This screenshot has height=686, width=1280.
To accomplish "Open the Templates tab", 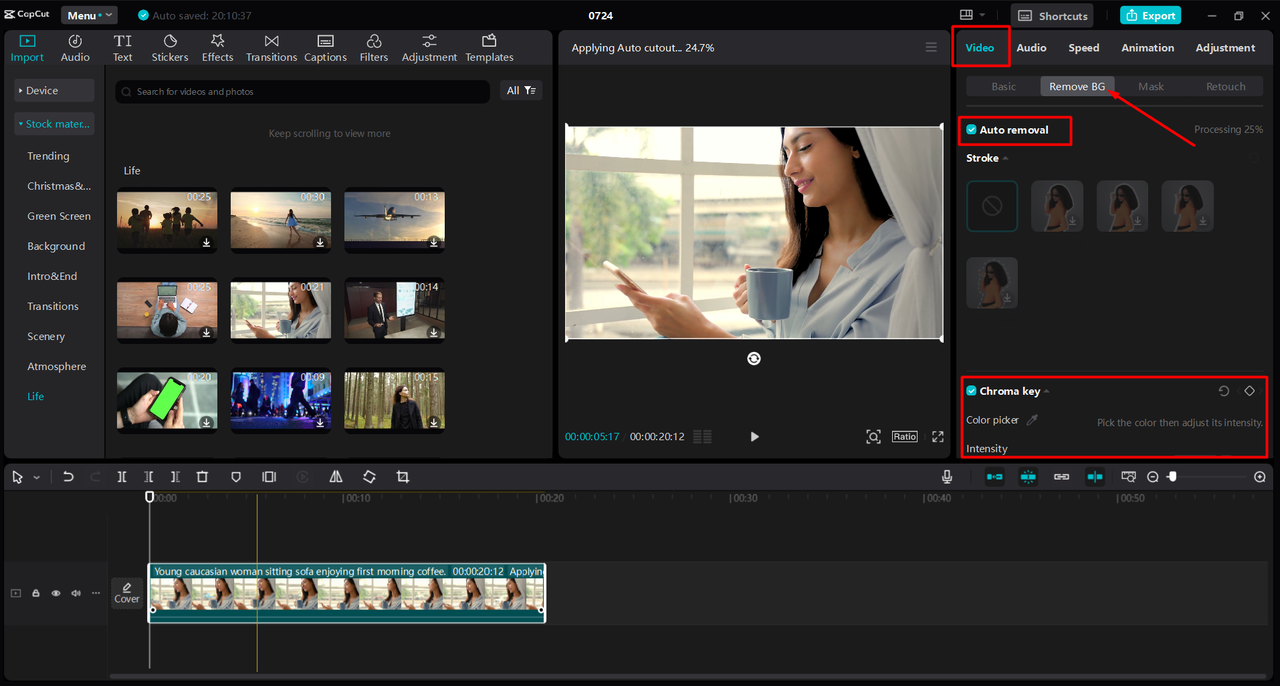I will (x=489, y=48).
